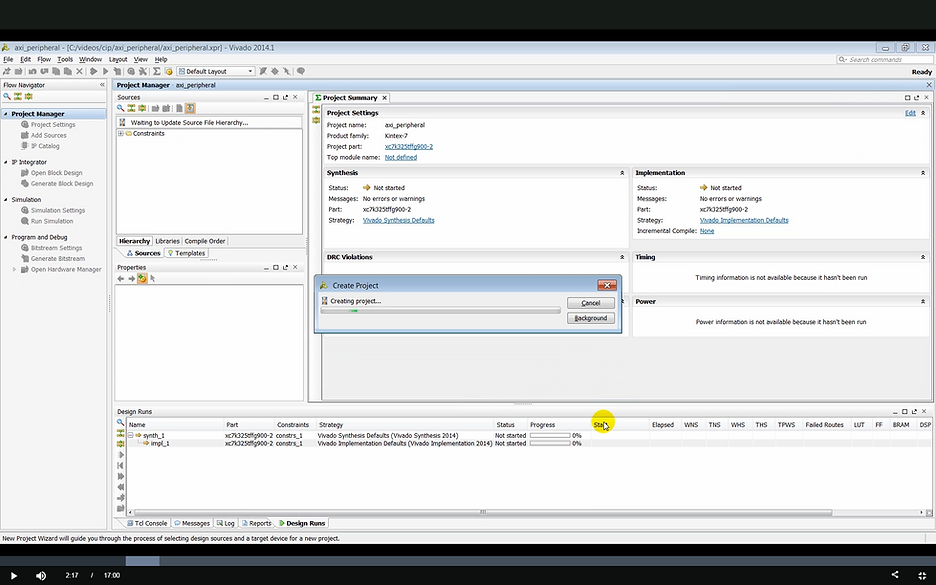Click the sigma icon in the main toolbar
The width and height of the screenshot is (936, 585).
point(157,71)
